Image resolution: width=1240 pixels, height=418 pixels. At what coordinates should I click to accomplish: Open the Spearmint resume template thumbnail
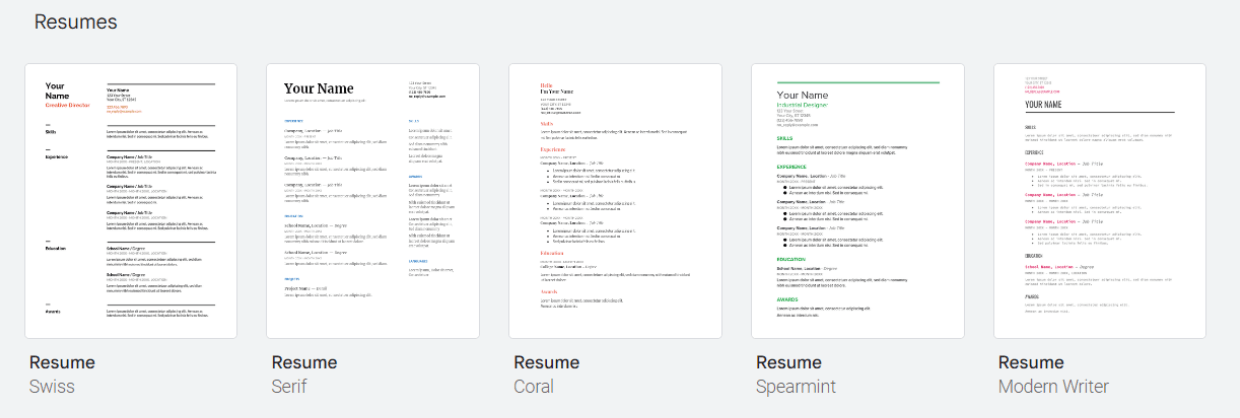coord(858,201)
